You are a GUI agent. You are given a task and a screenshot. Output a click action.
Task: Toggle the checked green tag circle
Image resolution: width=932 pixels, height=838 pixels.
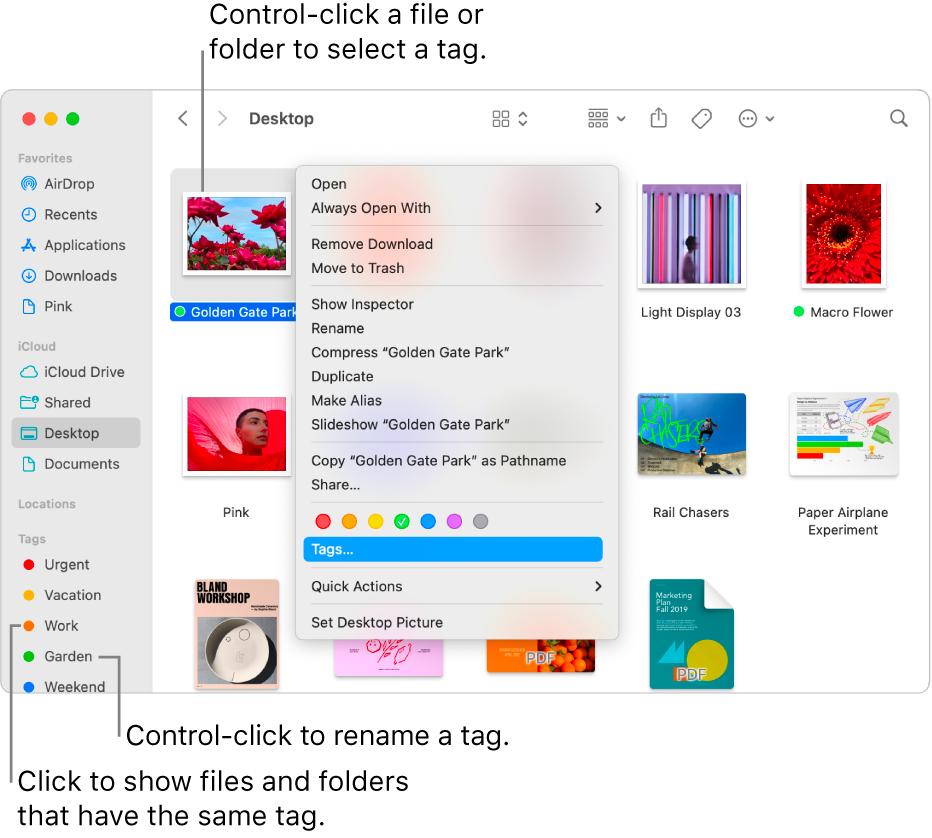(x=402, y=521)
